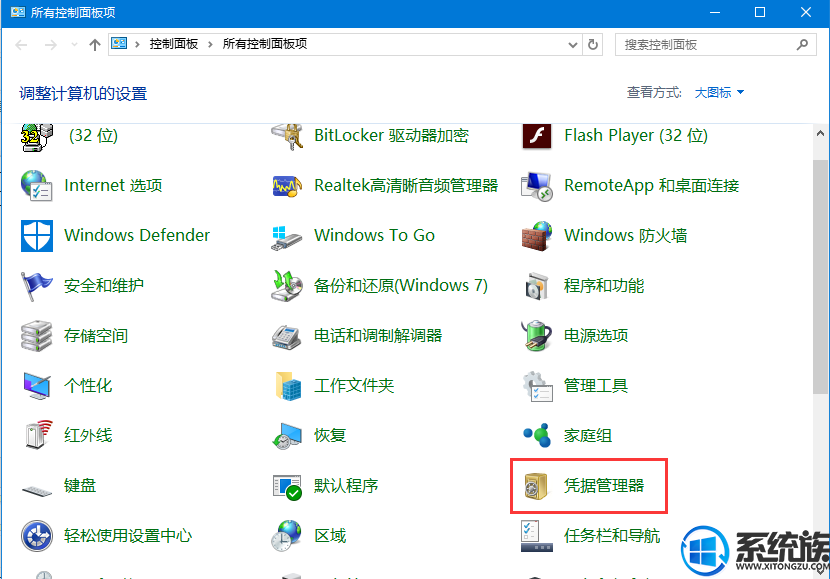Open the 区域 globe-clock icon
The height and width of the screenshot is (579, 830).
click(287, 536)
